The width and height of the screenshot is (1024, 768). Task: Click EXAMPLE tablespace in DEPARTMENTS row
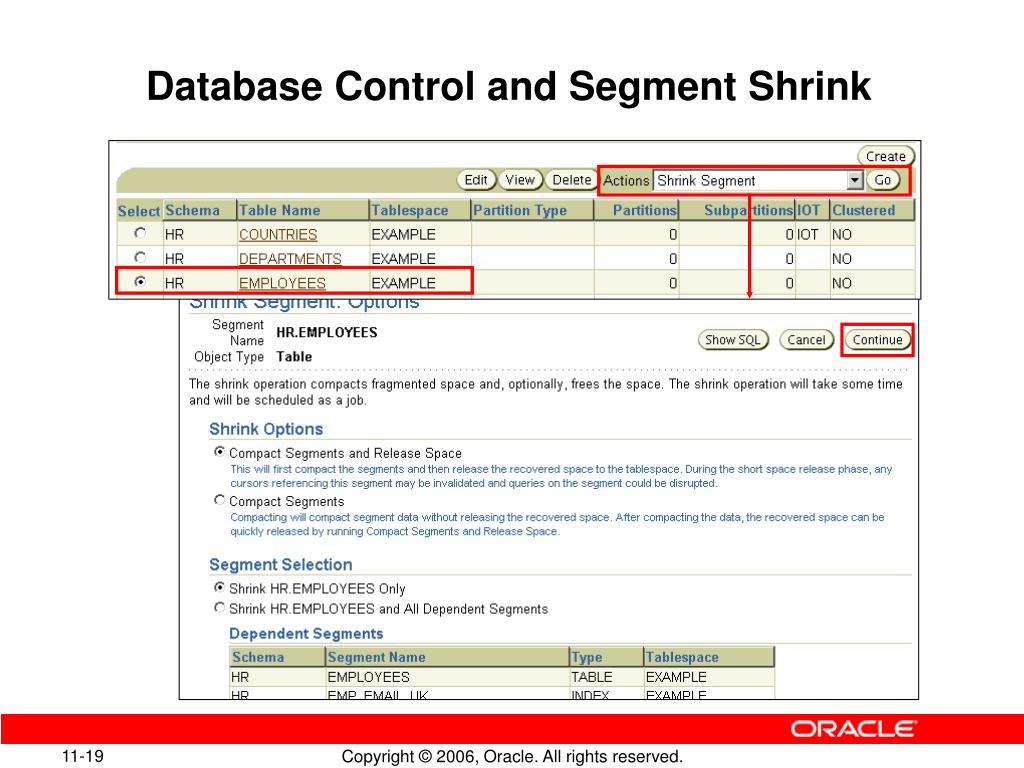pos(403,259)
